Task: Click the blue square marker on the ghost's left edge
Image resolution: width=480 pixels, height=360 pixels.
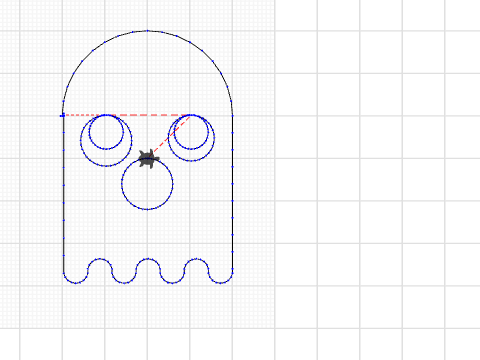Action: click(62, 116)
